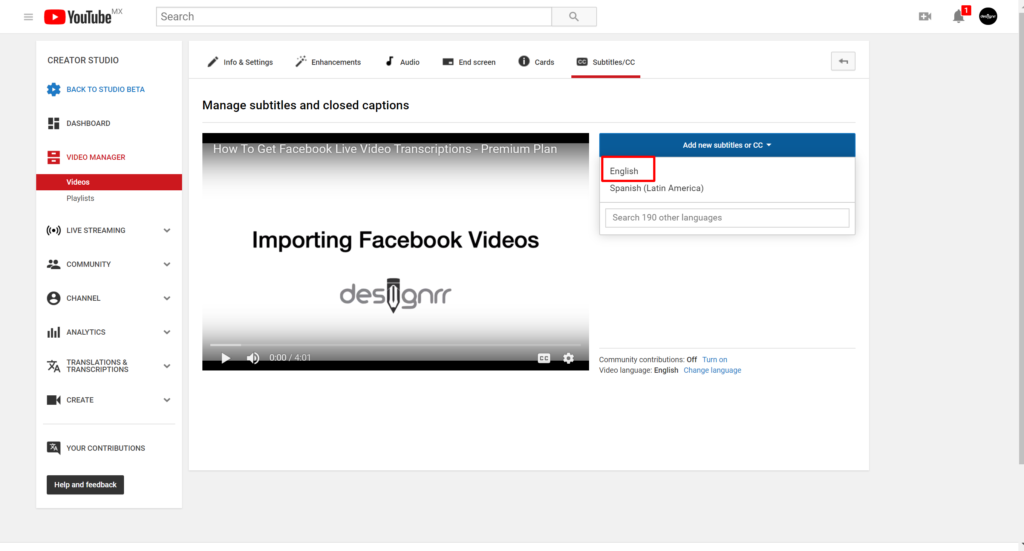Click the Translations & Transcriptions icon
Image resolution: width=1024 pixels, height=551 pixels.
54,366
